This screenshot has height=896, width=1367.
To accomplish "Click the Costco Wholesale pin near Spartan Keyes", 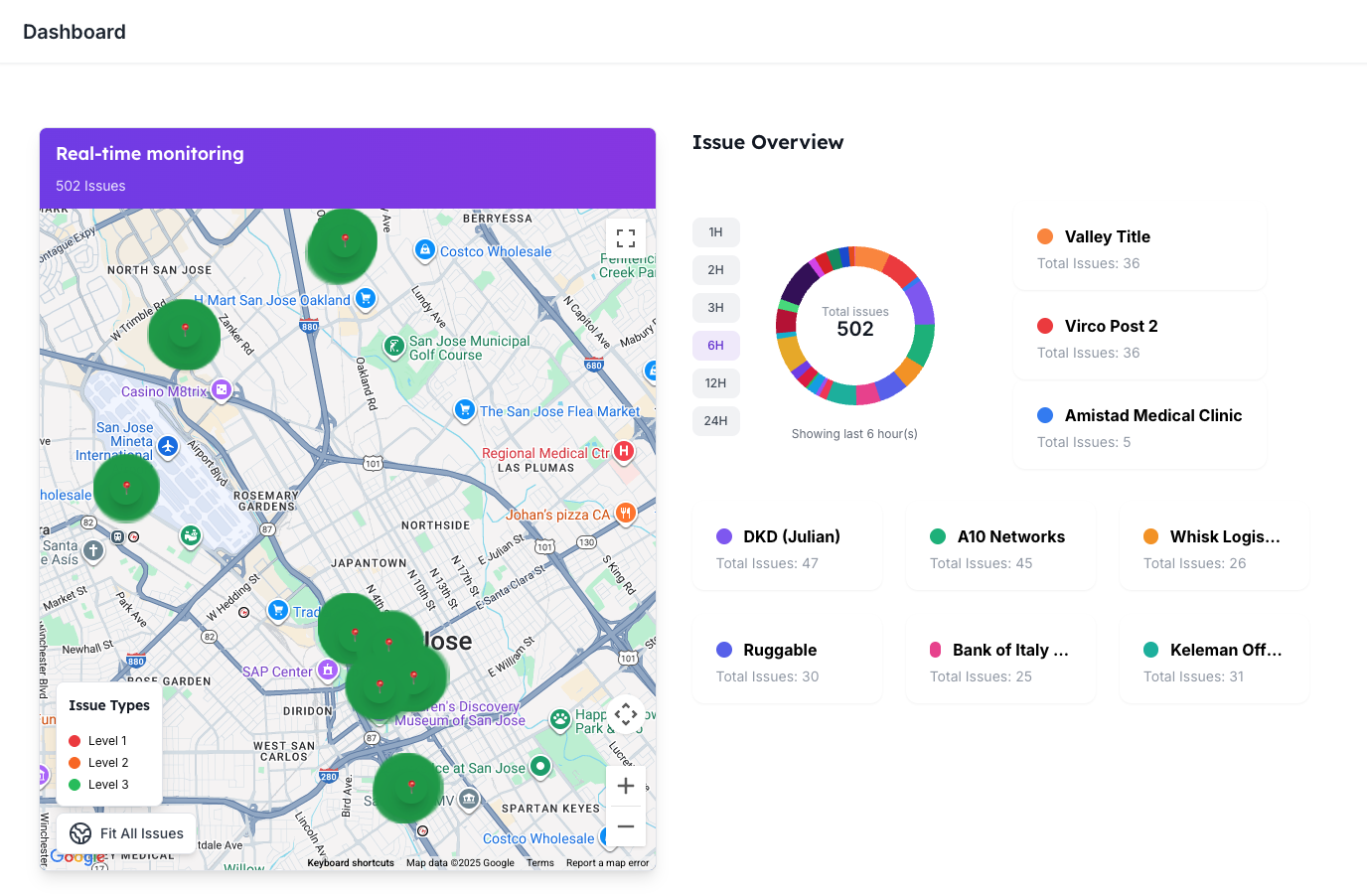I will coord(607,837).
